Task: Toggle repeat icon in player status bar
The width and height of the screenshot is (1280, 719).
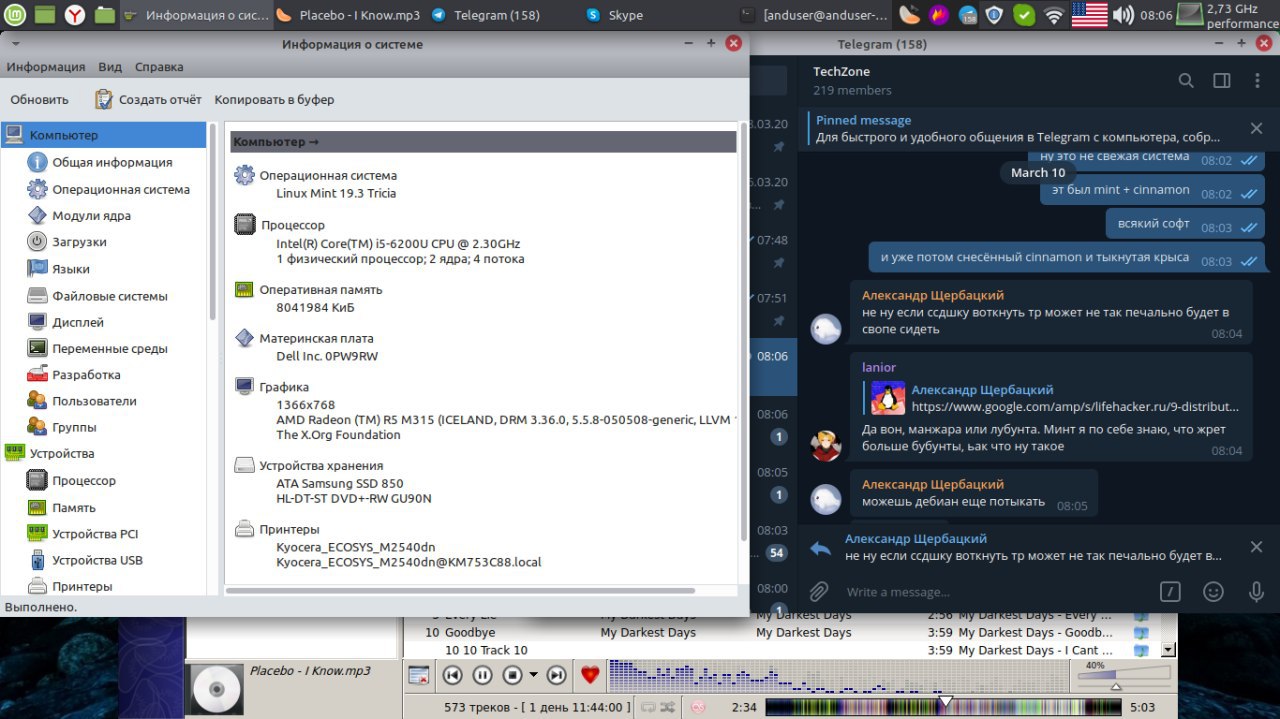Action: point(649,707)
